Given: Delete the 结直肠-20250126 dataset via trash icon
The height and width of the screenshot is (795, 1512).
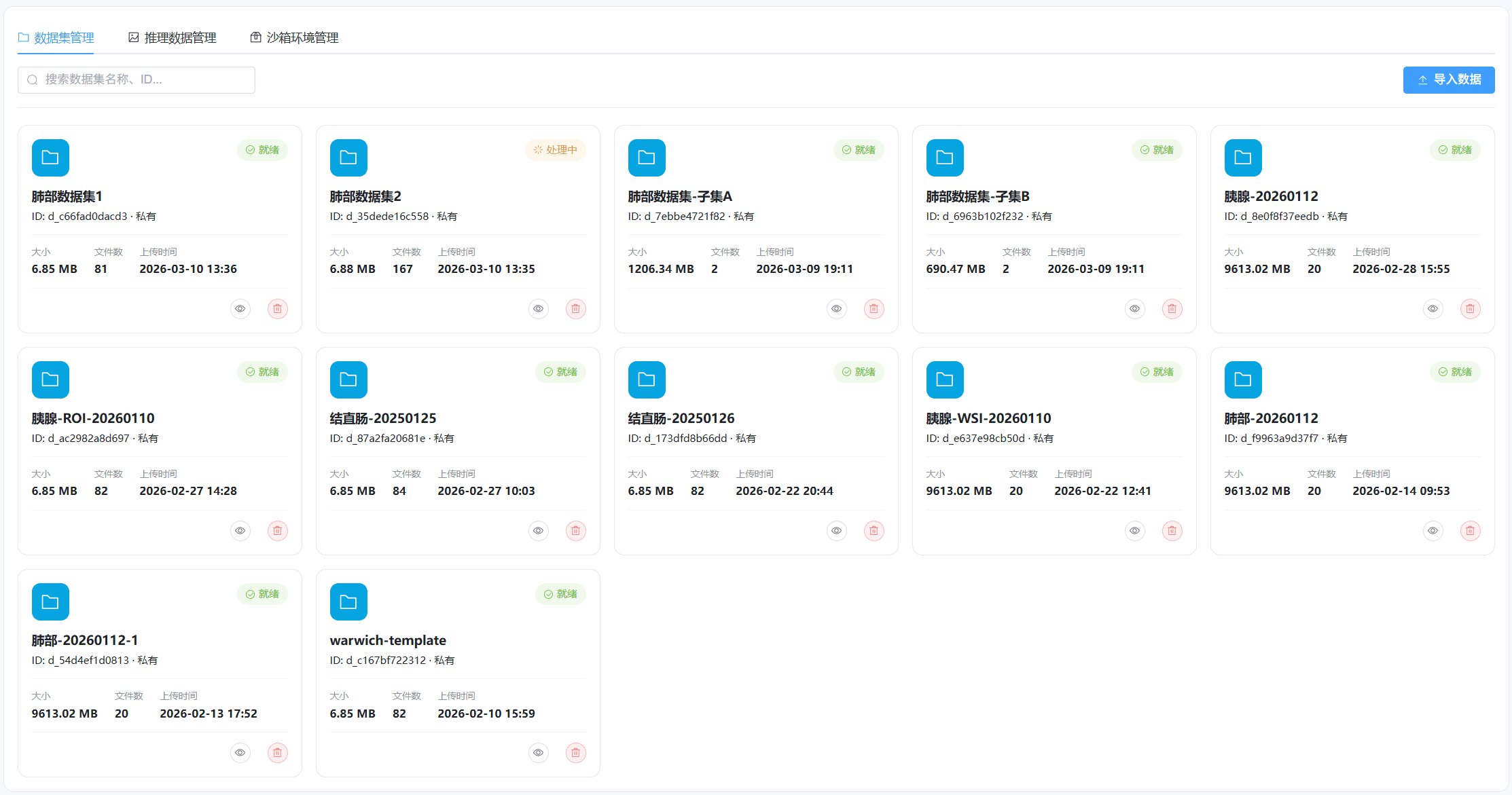Looking at the screenshot, I should tap(874, 530).
